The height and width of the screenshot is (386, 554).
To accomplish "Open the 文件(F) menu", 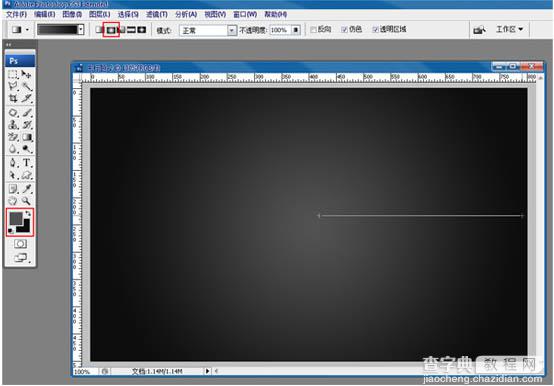I will 16,14.
